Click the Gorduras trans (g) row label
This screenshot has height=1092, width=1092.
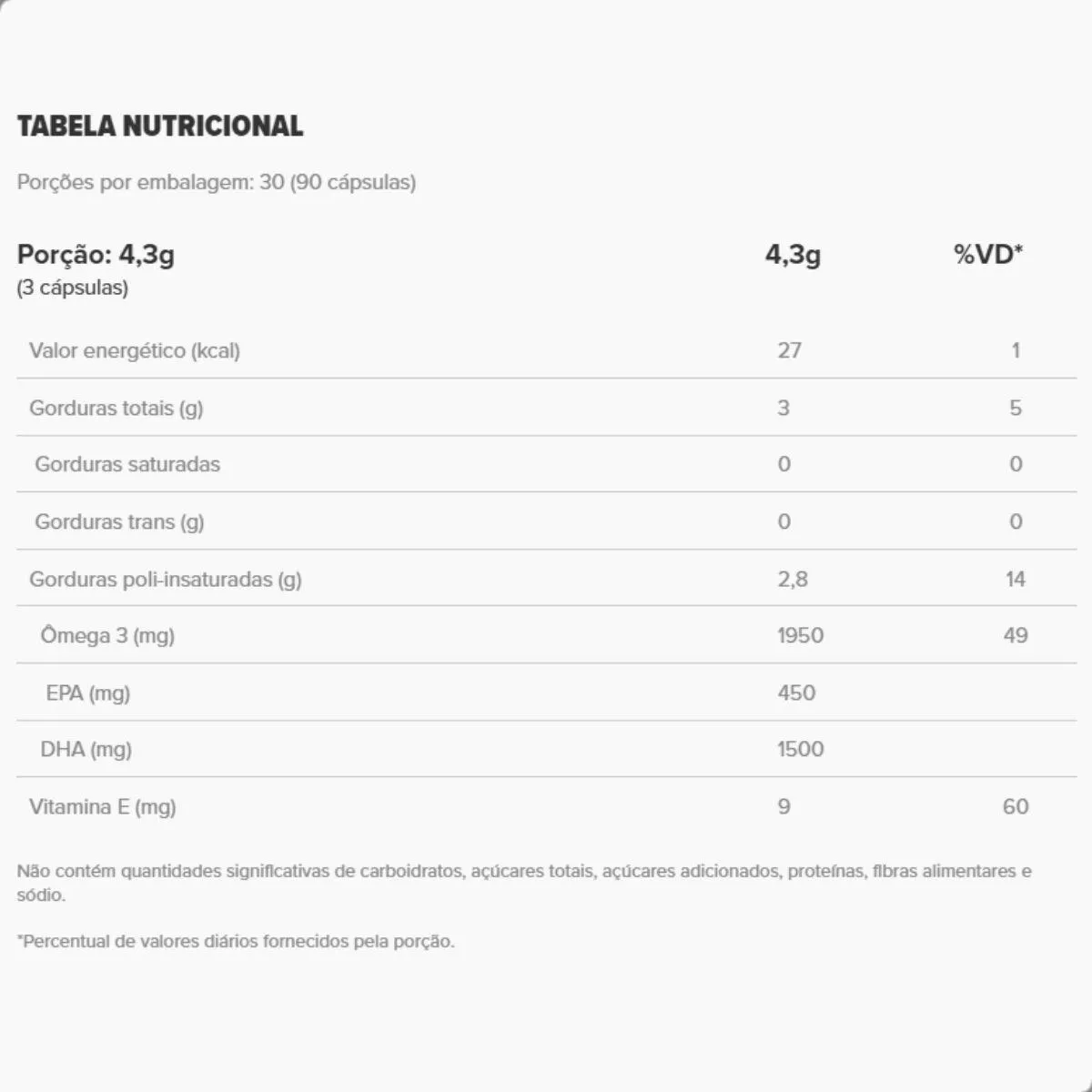pyautogui.click(x=119, y=521)
